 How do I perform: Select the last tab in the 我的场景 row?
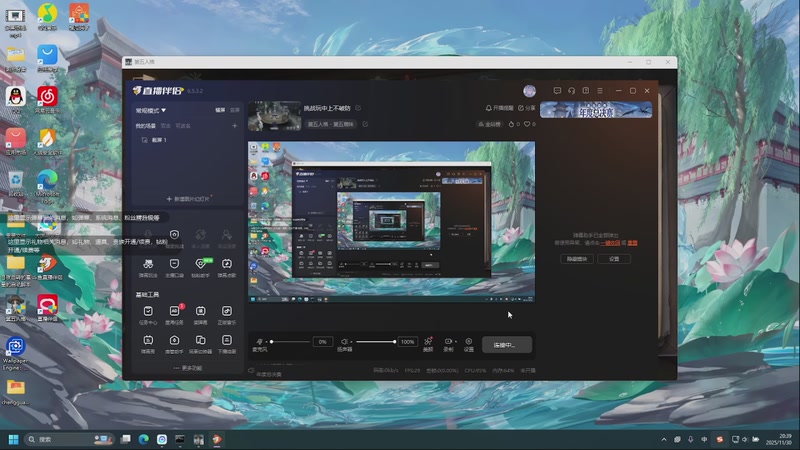pos(183,126)
